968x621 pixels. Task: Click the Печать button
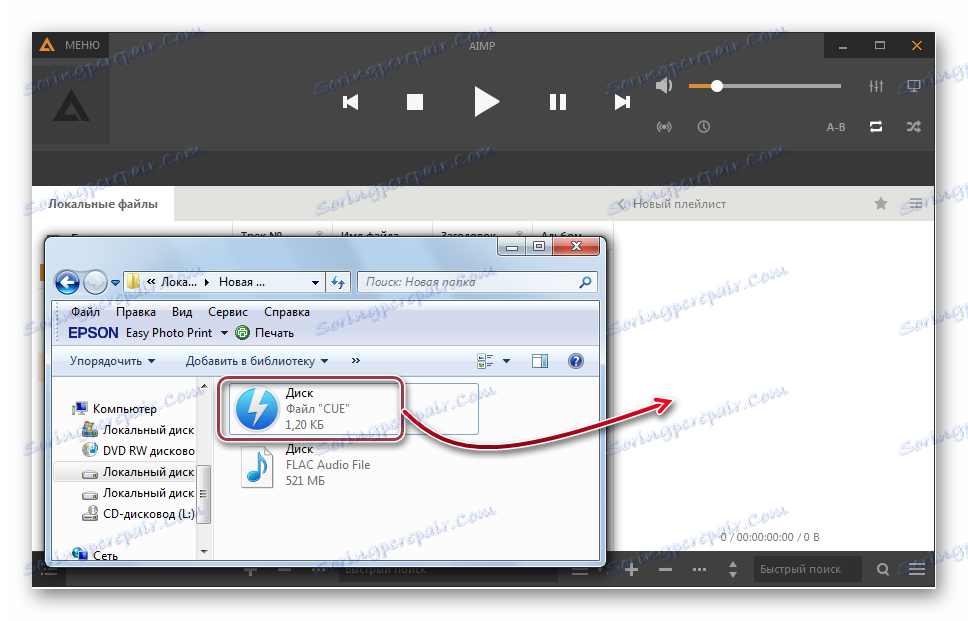coord(265,333)
